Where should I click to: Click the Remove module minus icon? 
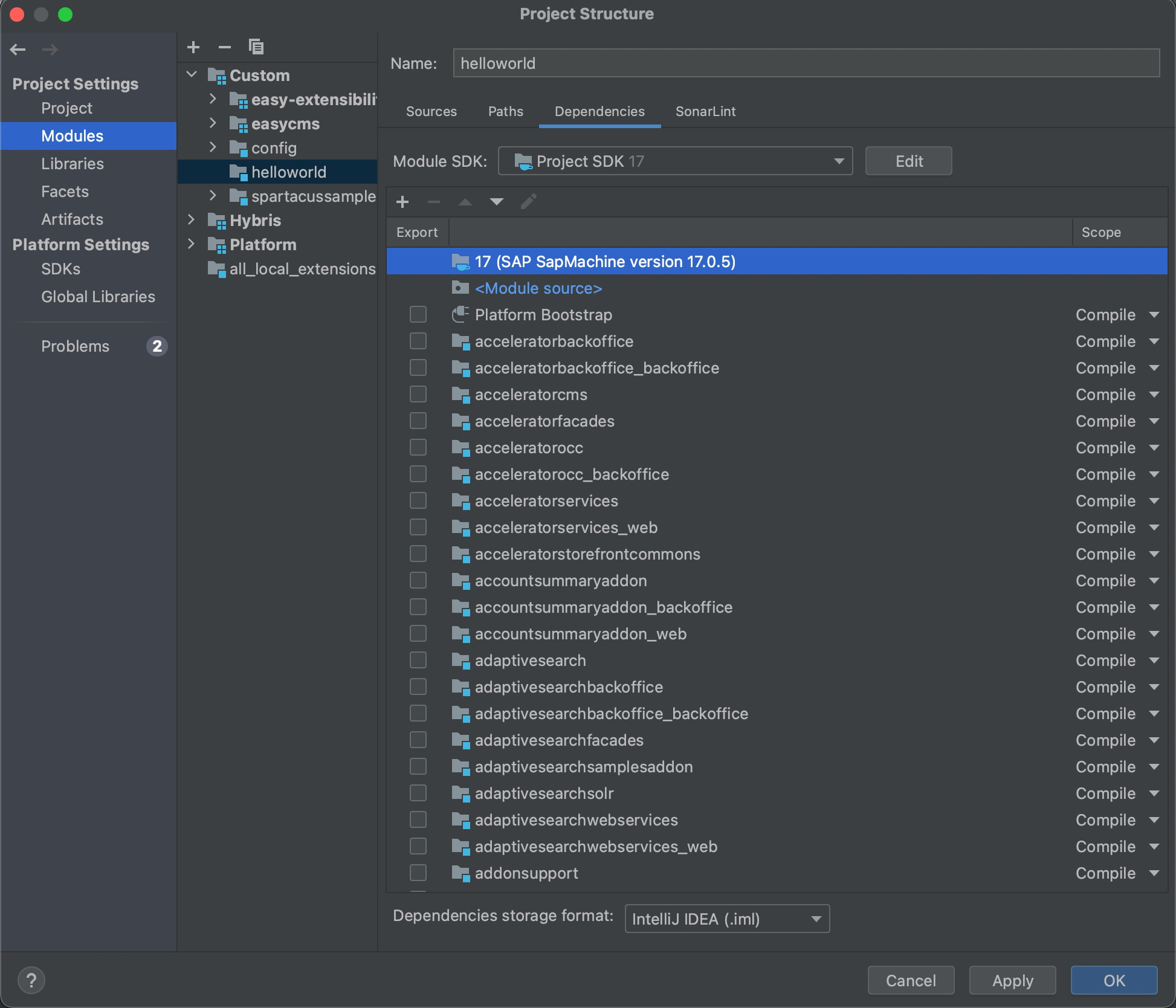pos(225,47)
